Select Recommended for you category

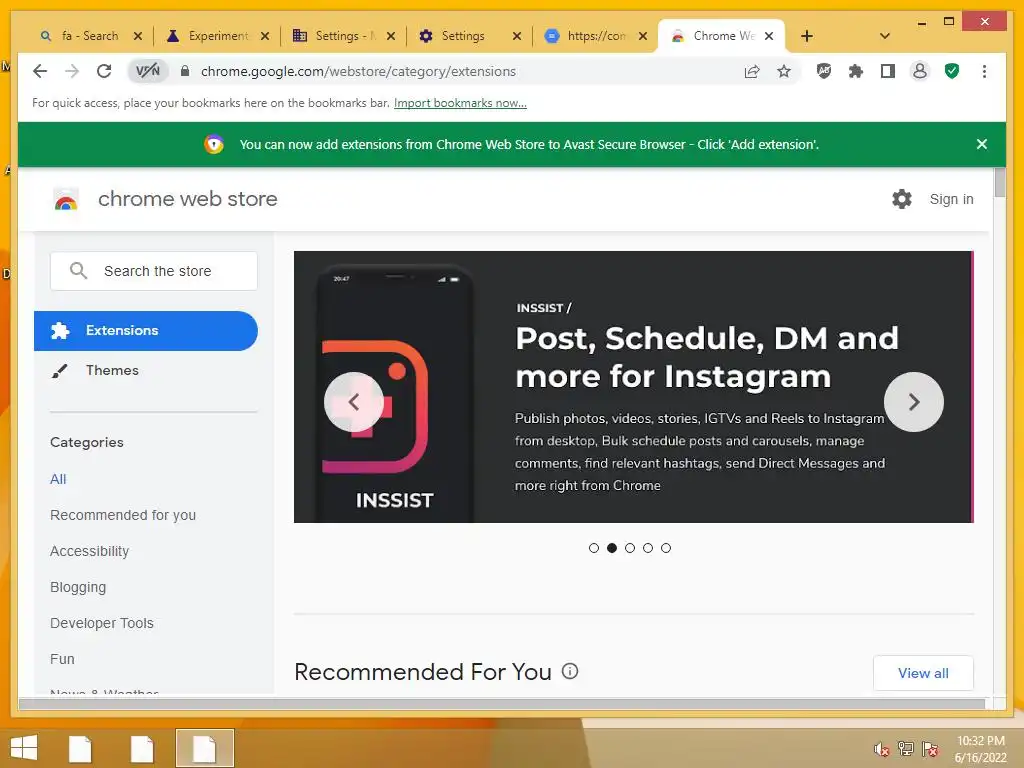click(x=123, y=515)
